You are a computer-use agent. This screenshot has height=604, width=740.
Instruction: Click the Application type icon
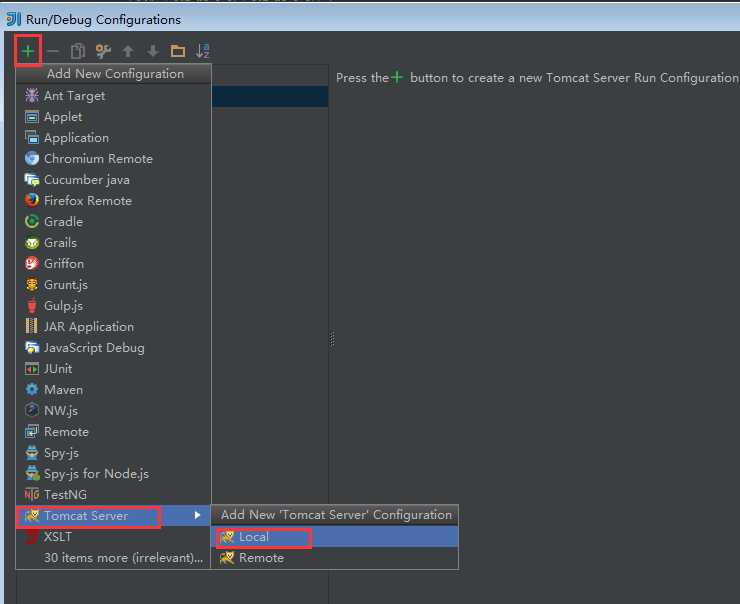click(x=32, y=137)
